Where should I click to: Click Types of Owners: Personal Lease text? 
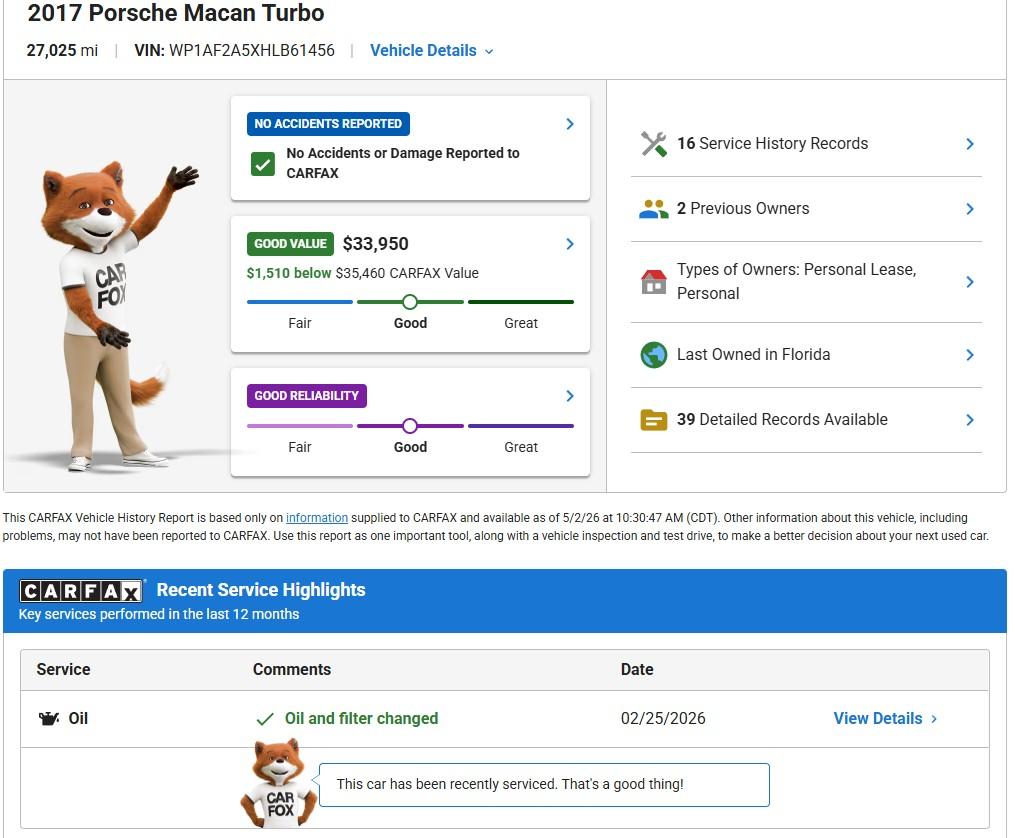pos(797,281)
